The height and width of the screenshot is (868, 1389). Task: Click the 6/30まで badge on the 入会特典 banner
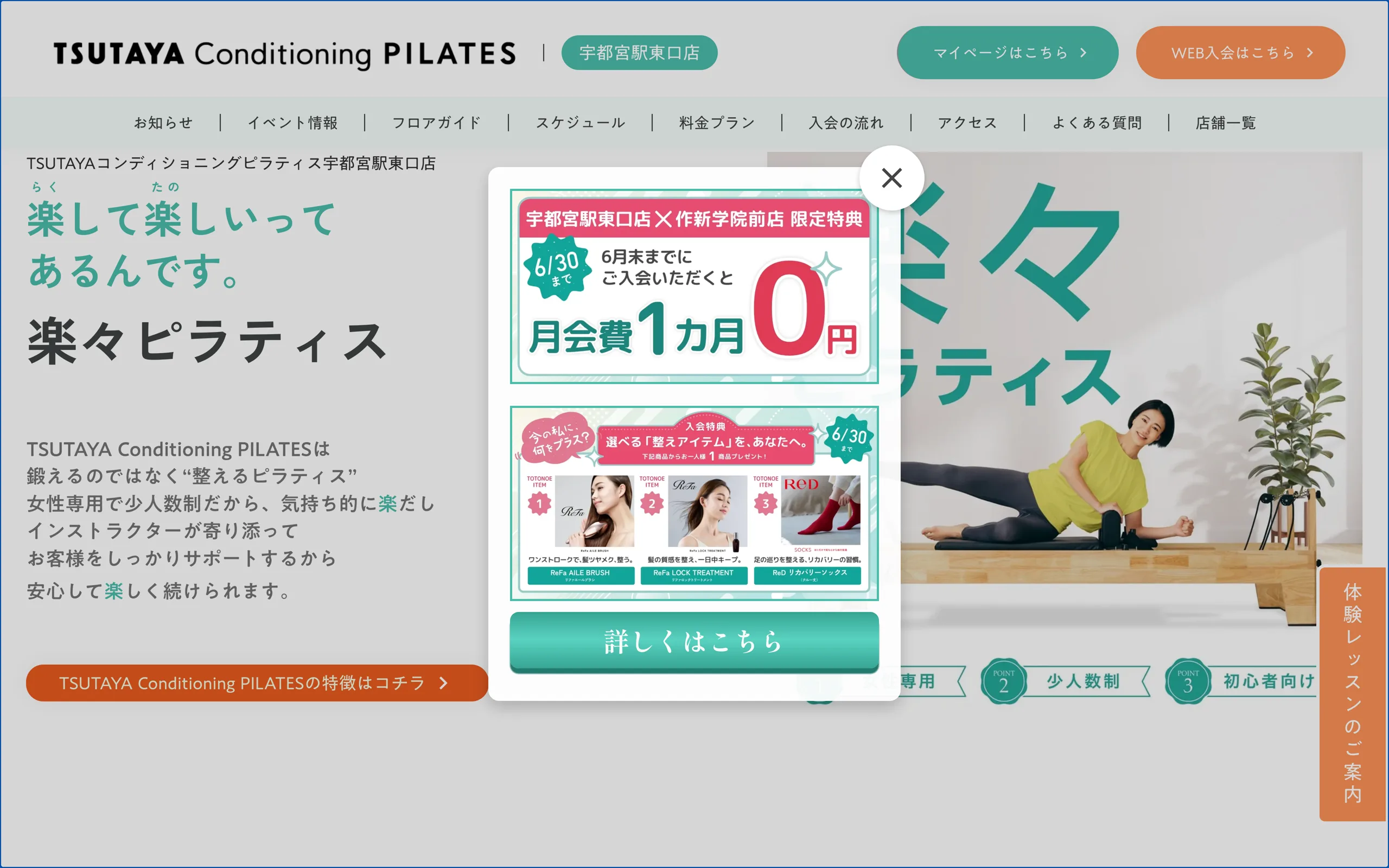click(849, 438)
